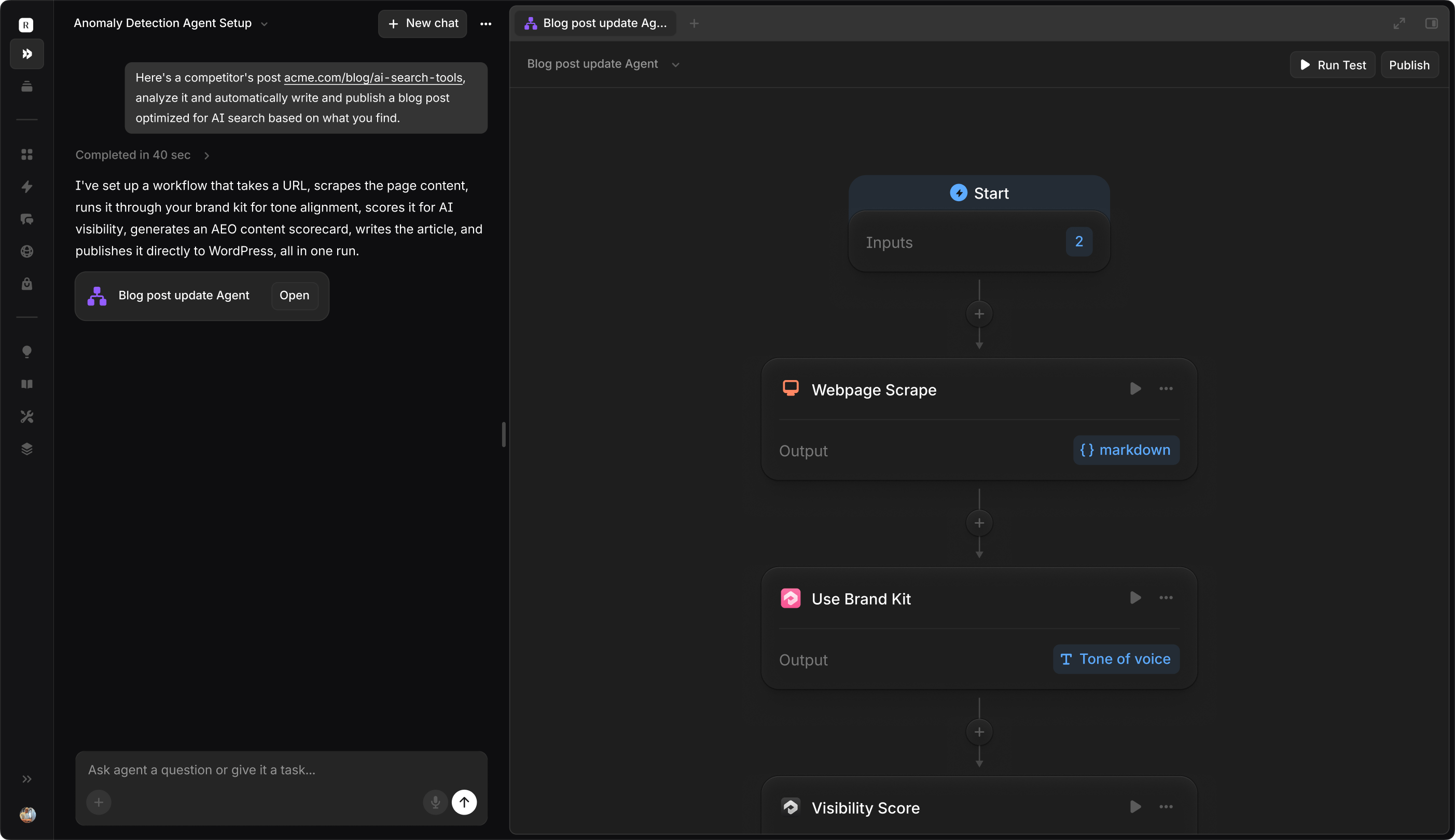1455x840 pixels.
Task: Expand Anomaly Detection Agent Setup chat dropdown
Action: [265, 24]
